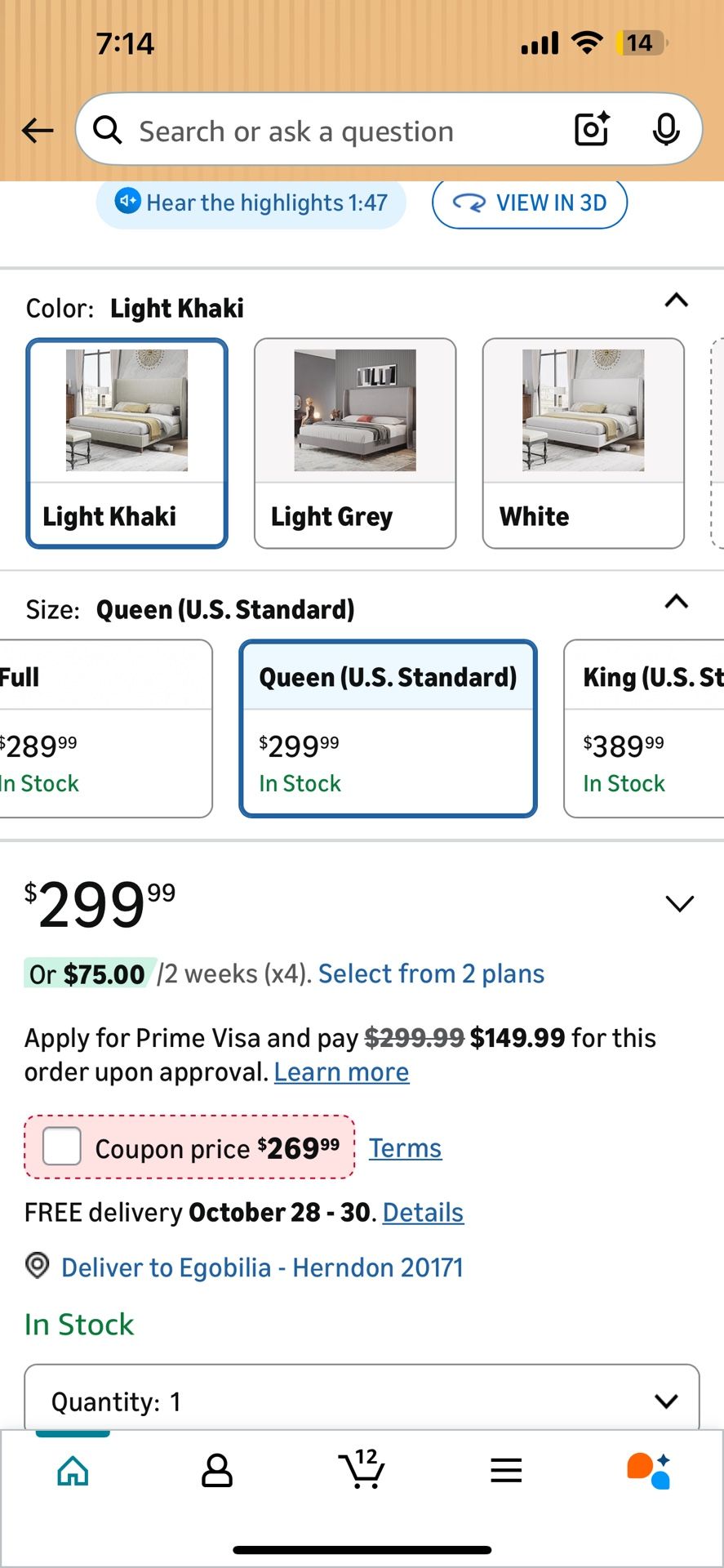Play Hear the highlights audio

pyautogui.click(x=251, y=203)
